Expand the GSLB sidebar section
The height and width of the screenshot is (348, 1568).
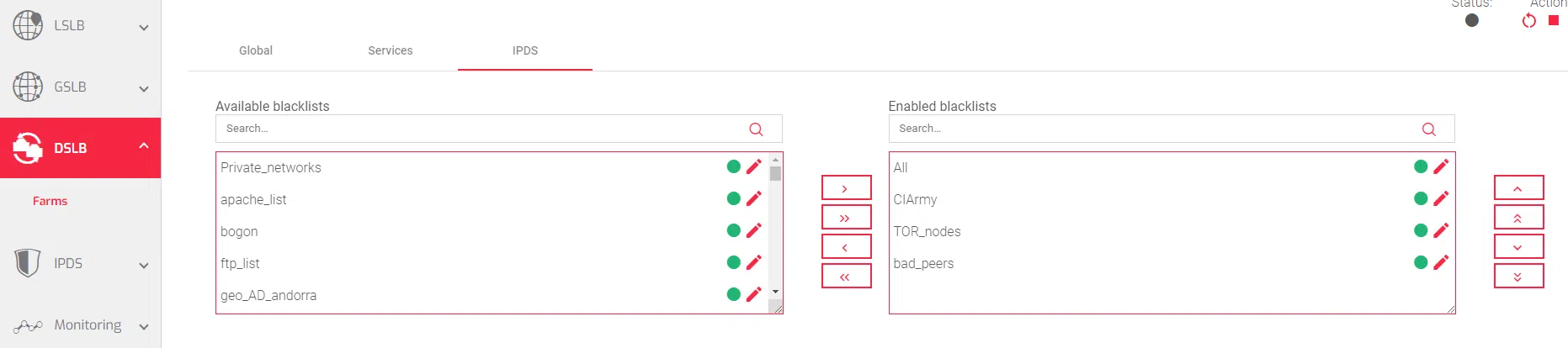143,88
